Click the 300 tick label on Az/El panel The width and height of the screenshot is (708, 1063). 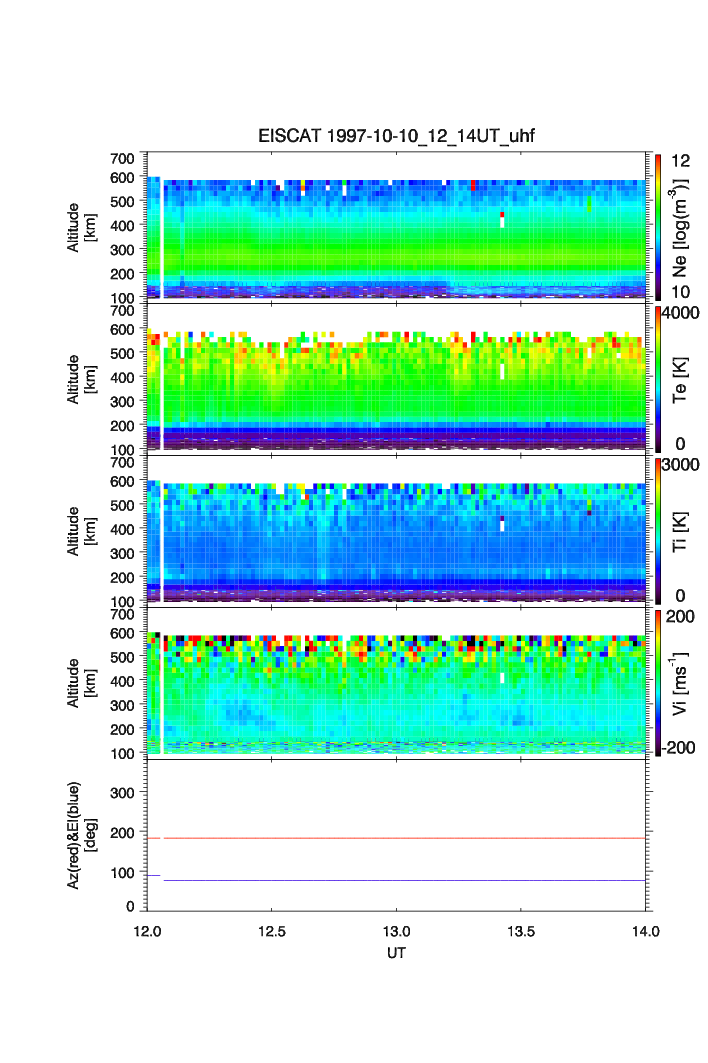pyautogui.click(x=122, y=793)
